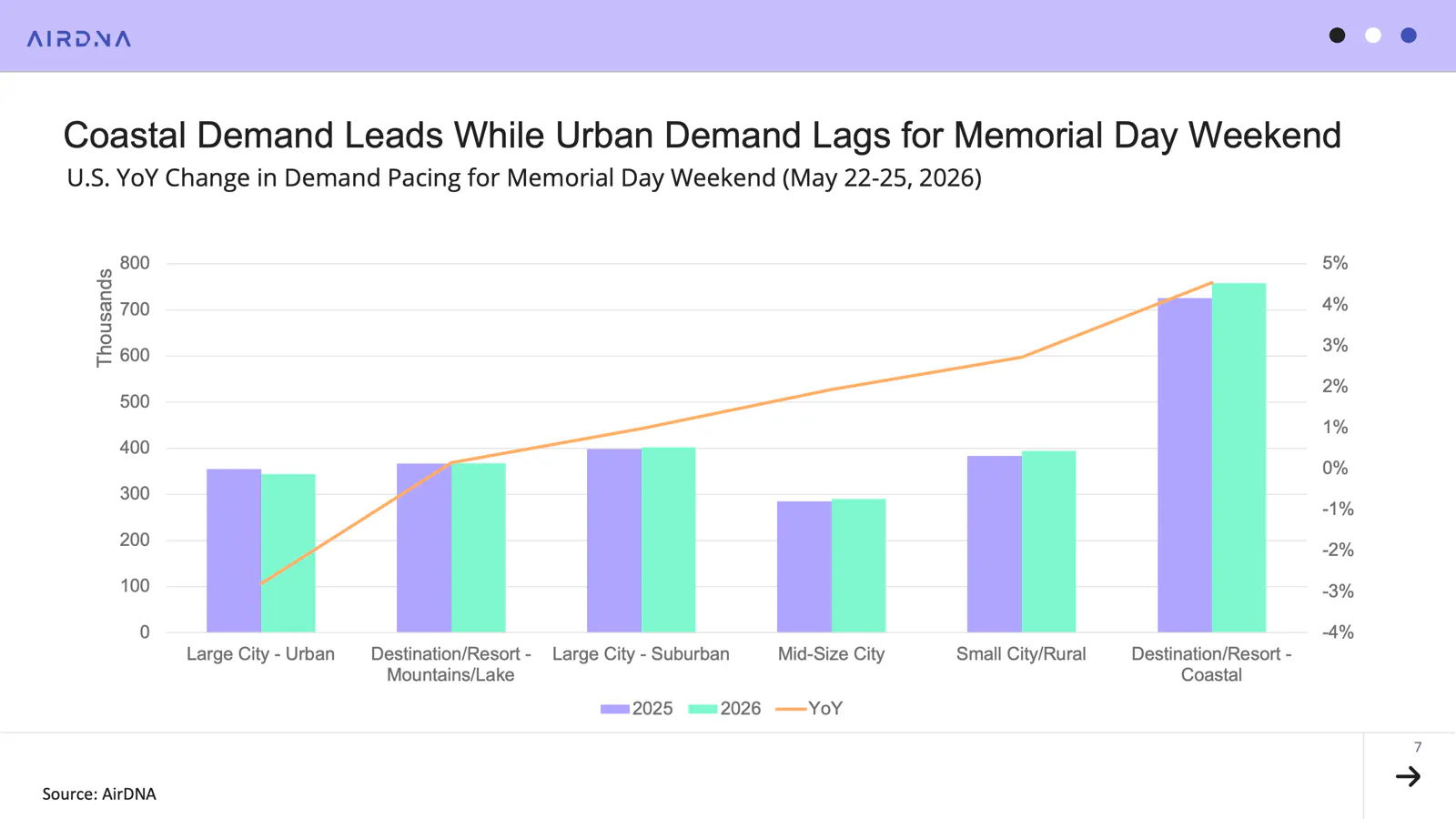The image size is (1456, 819).
Task: Click the YoY legend line entry
Action: click(810, 709)
